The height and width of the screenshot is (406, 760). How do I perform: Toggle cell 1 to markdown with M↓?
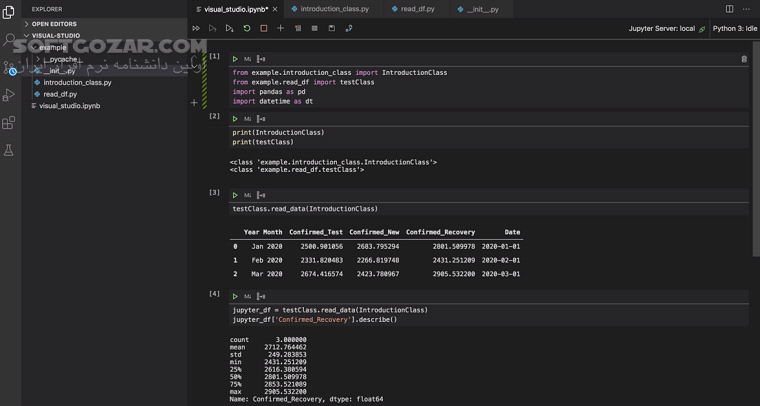[248, 59]
